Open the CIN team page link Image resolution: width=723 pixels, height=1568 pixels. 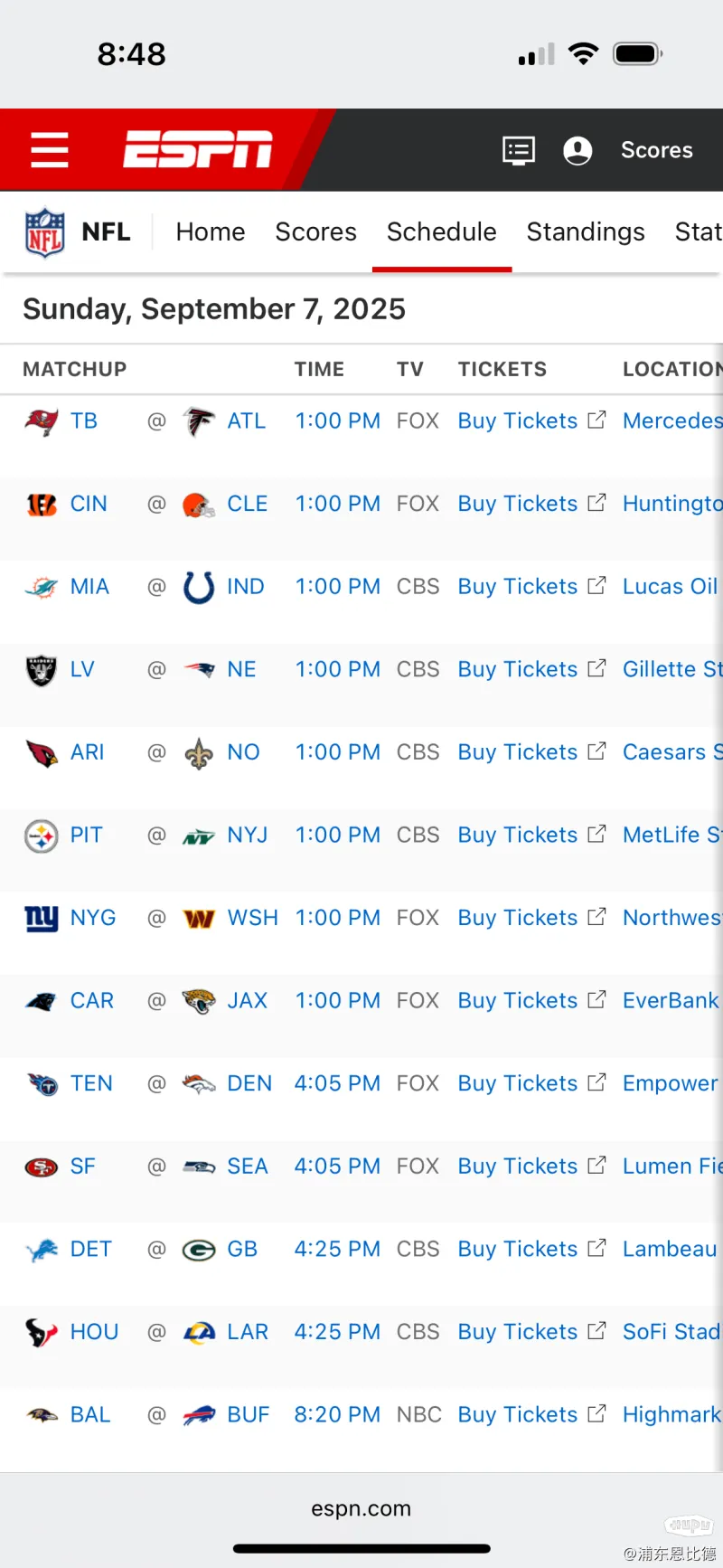tap(88, 504)
